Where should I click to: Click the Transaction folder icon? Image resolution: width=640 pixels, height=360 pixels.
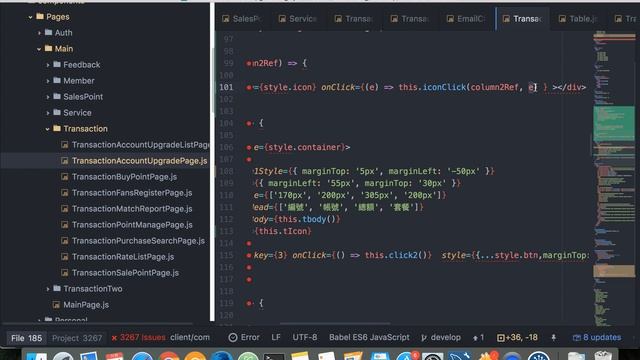(x=57, y=129)
